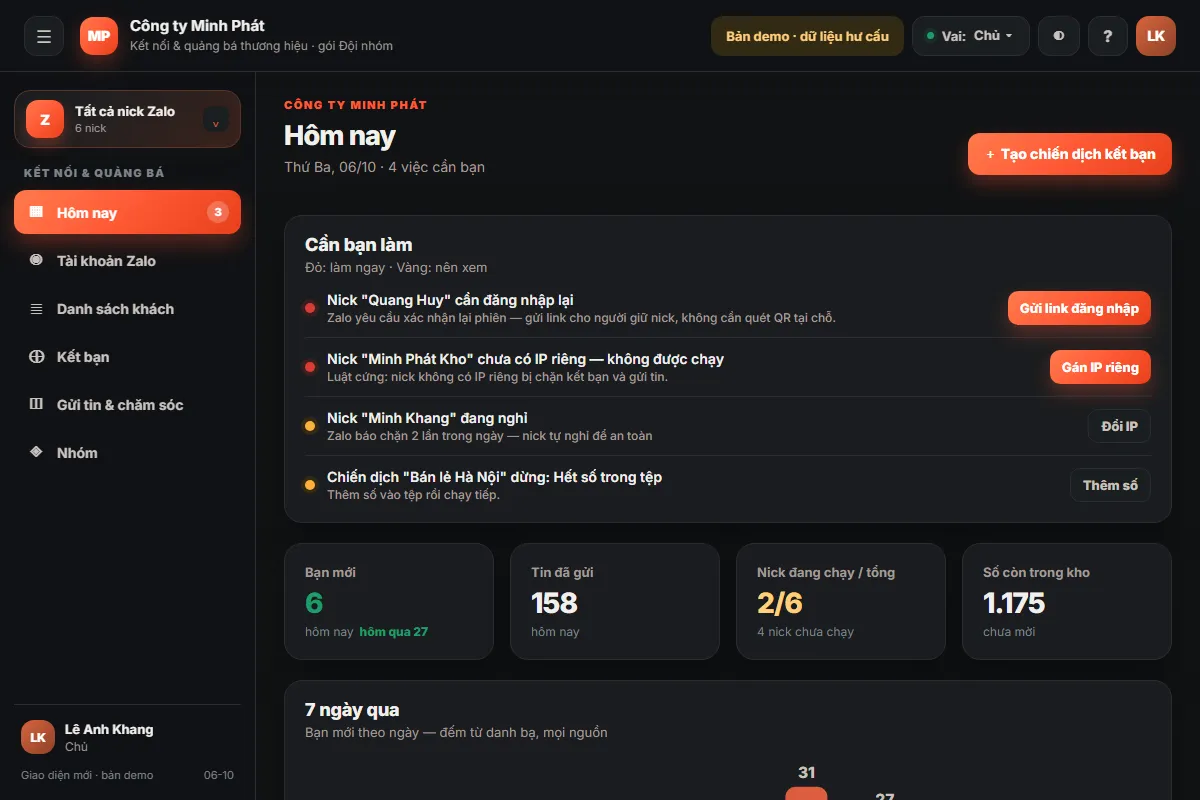Click the Danh sách khách list icon
This screenshot has height=800, width=1200.
tap(37, 308)
